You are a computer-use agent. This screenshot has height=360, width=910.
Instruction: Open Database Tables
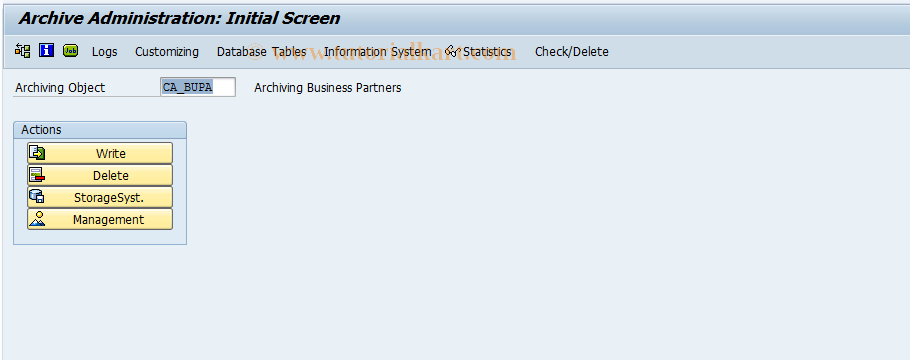click(261, 52)
